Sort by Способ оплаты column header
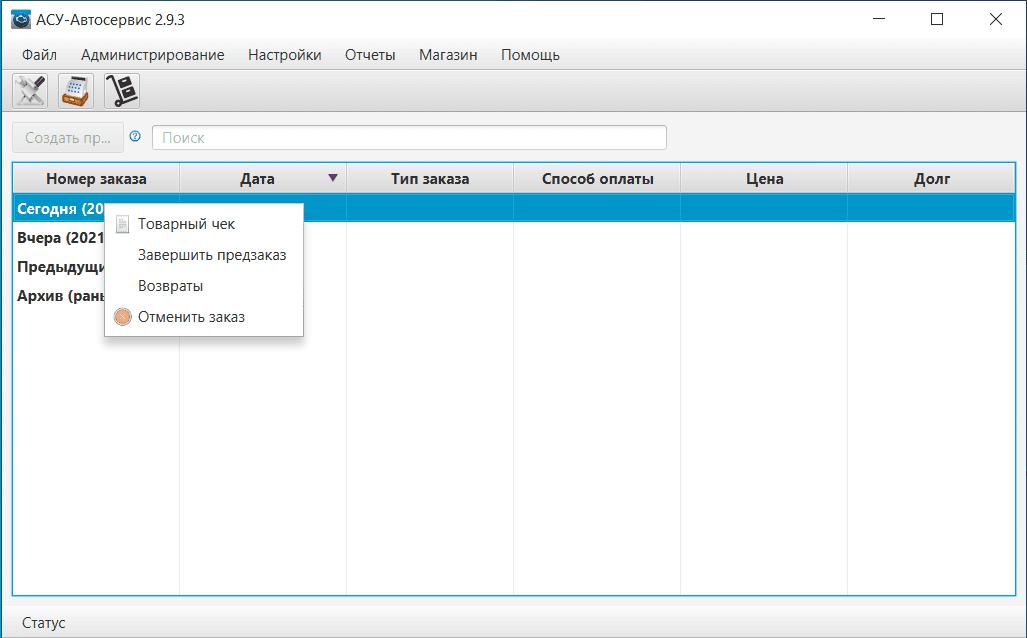1027x638 pixels. pos(597,179)
